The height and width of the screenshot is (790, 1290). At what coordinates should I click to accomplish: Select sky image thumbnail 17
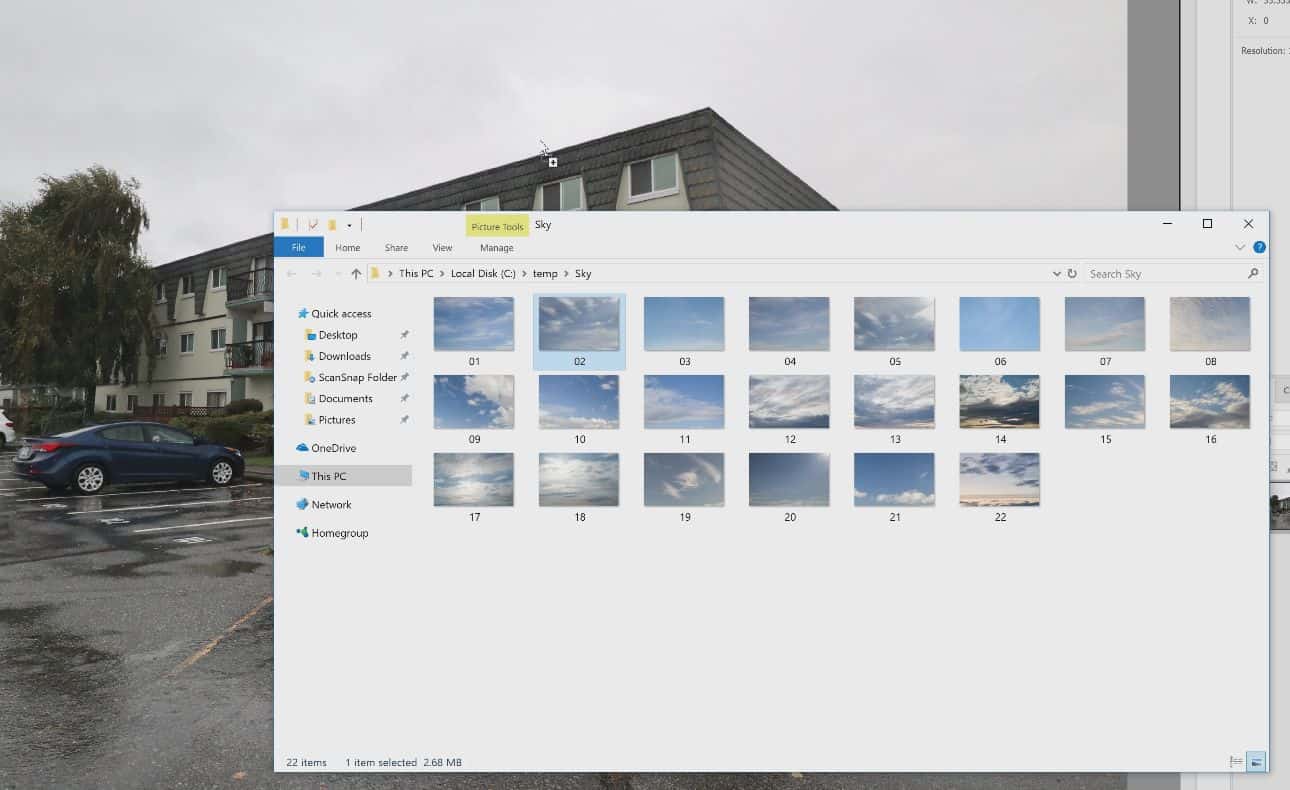tap(474, 480)
